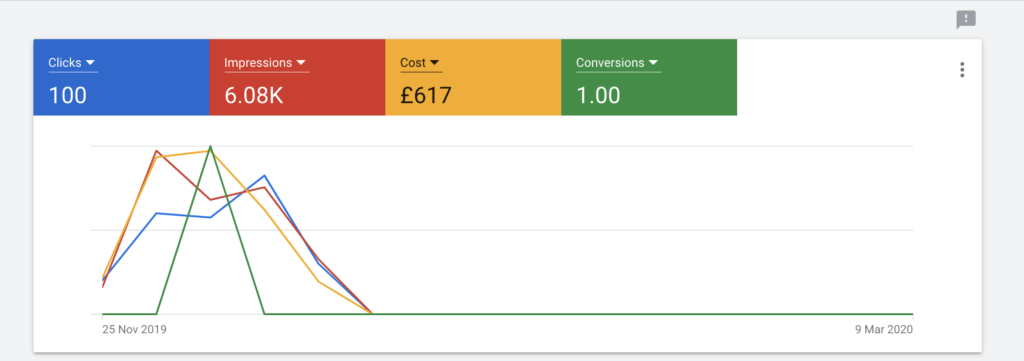Viewport: 1024px width, 361px height.
Task: Open the Cost metric dropdown arrow
Action: [x=434, y=63]
